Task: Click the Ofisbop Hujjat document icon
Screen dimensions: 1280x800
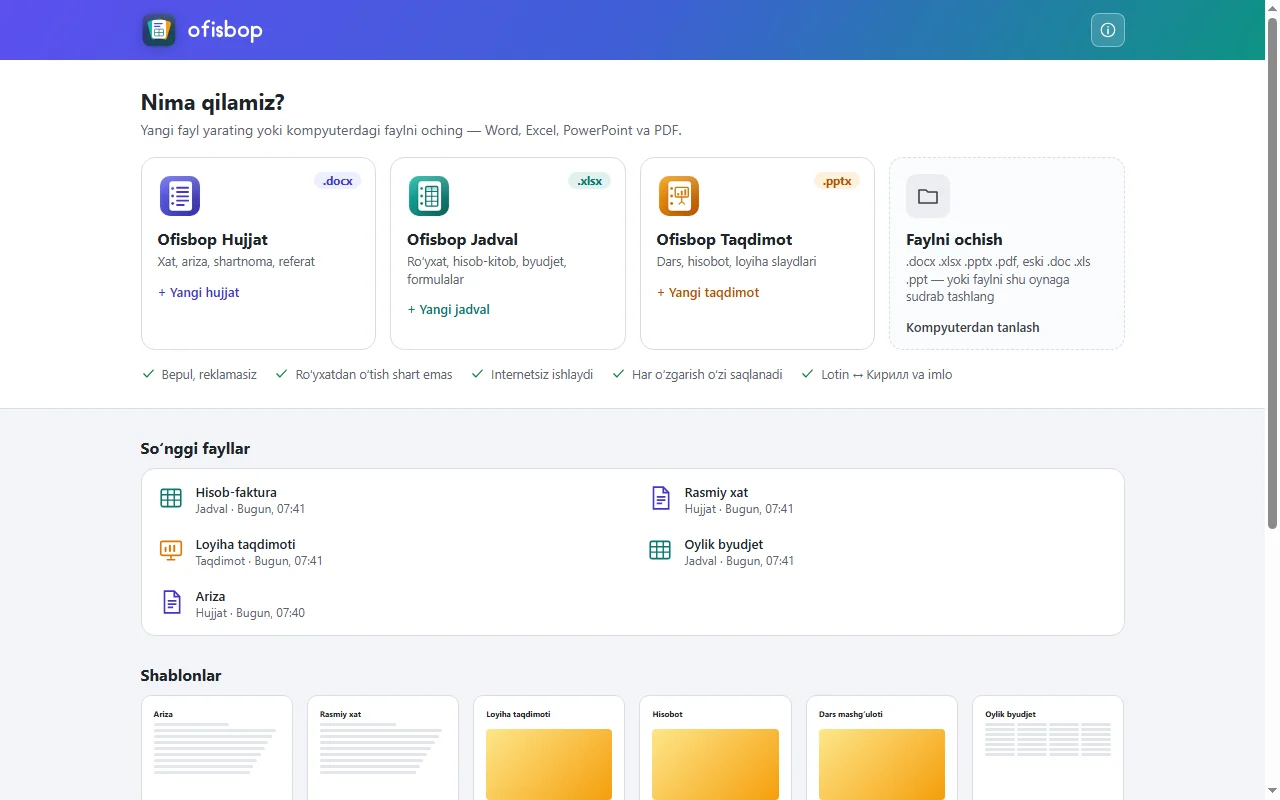Action: (x=180, y=196)
